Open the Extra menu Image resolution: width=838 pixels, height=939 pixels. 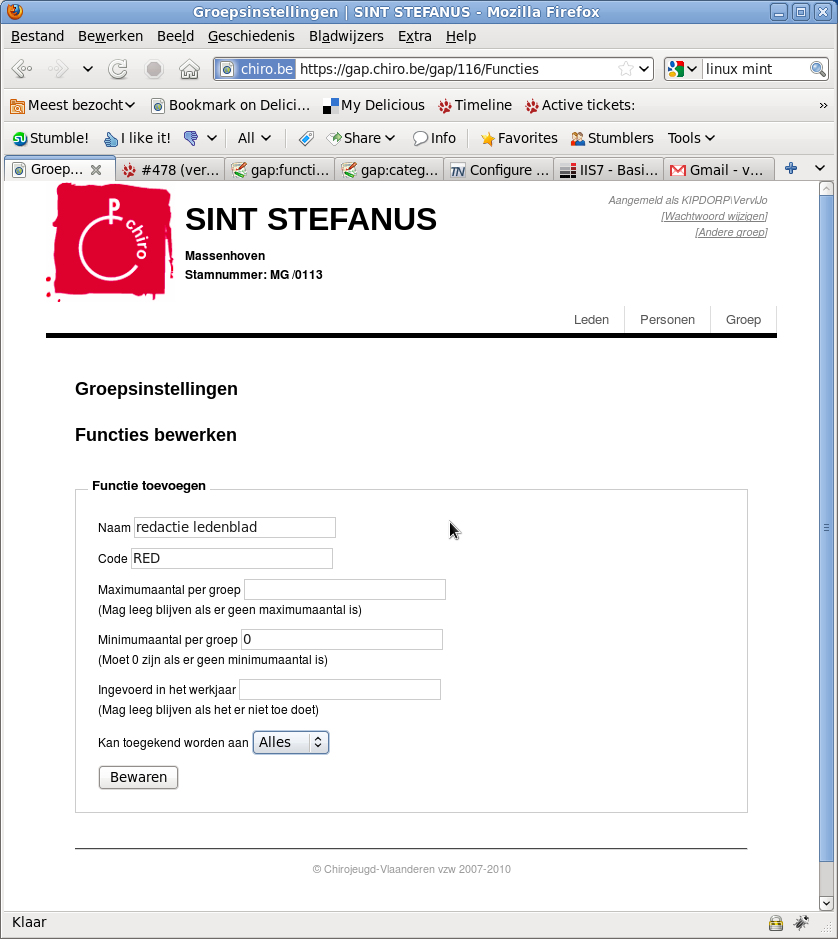[415, 37]
